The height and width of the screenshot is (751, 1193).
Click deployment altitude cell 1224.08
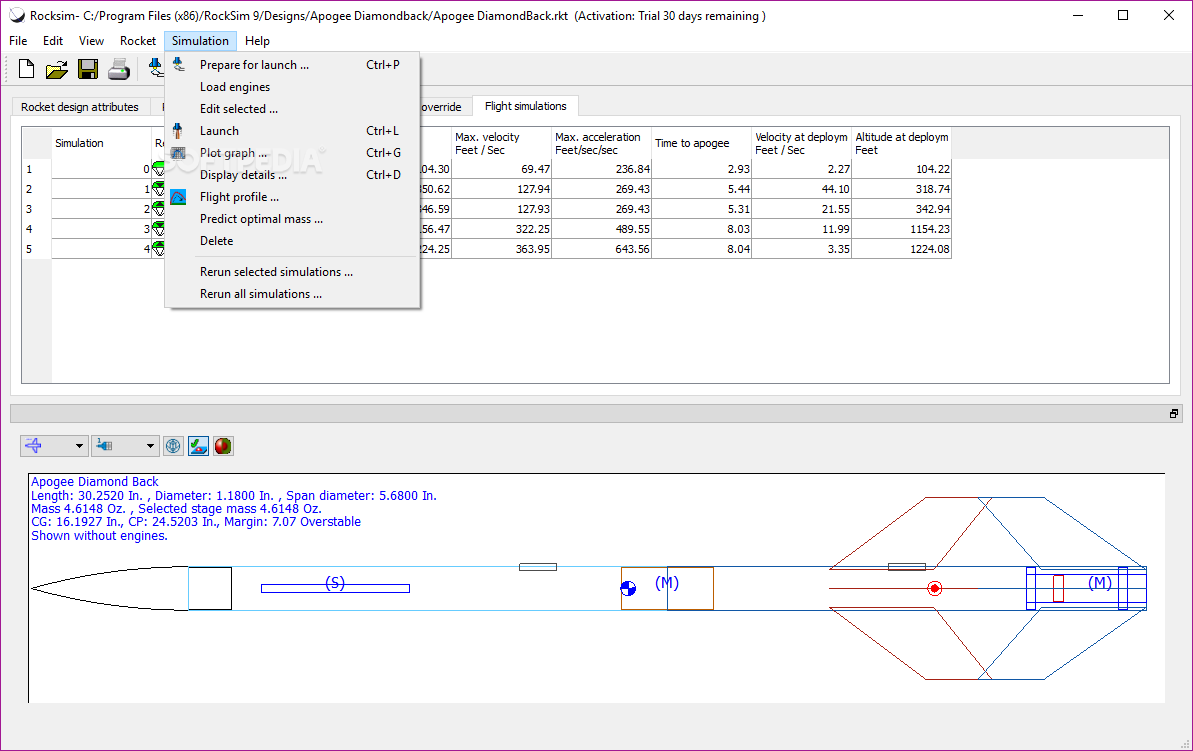click(902, 249)
